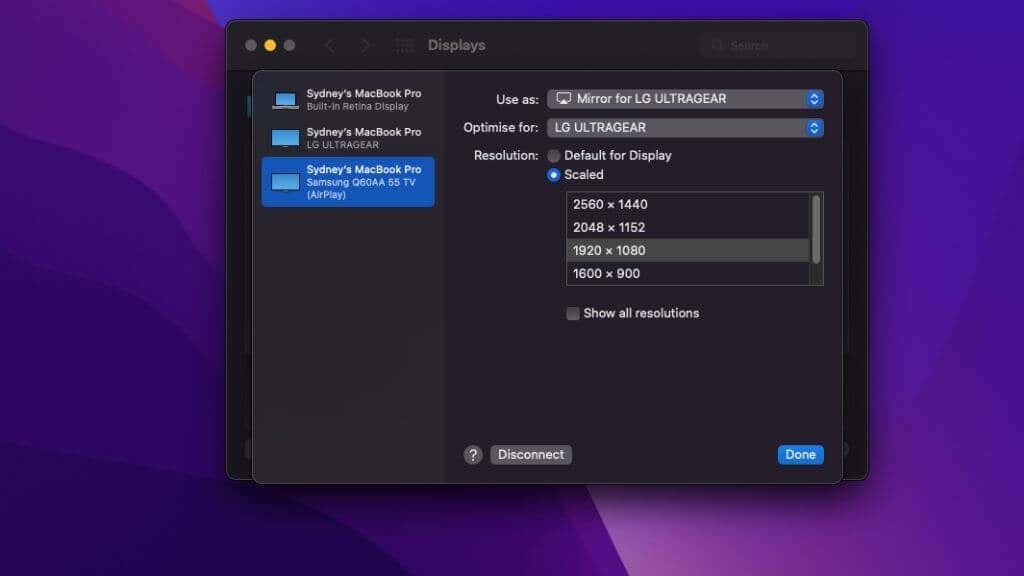Open the Use as dropdown
Image resolution: width=1024 pixels, height=576 pixels.
tap(685, 99)
